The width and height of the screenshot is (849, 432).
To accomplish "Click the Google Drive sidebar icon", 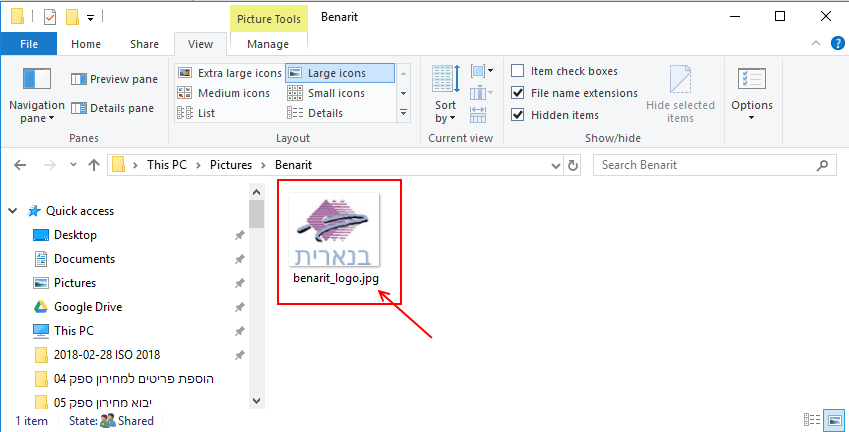I will click(41, 307).
